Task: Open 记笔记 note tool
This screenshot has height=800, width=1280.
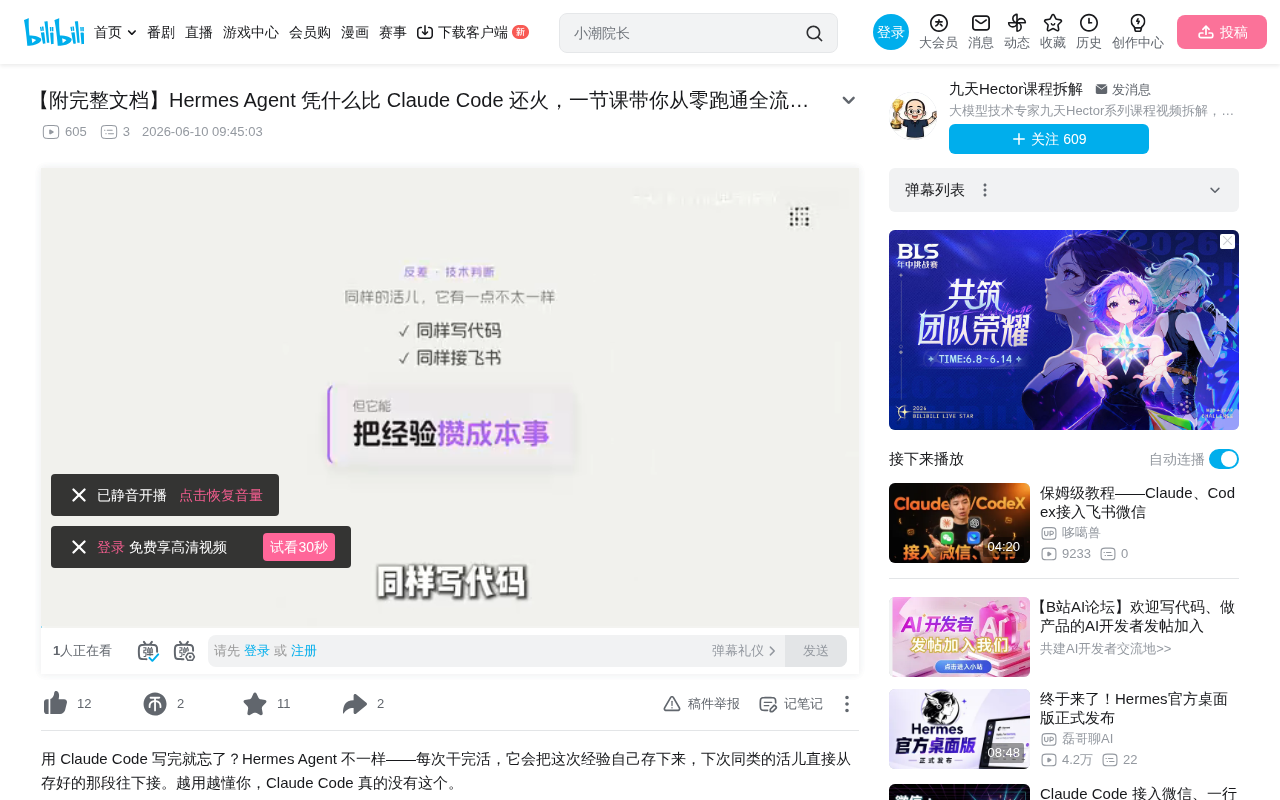Action: (x=791, y=704)
